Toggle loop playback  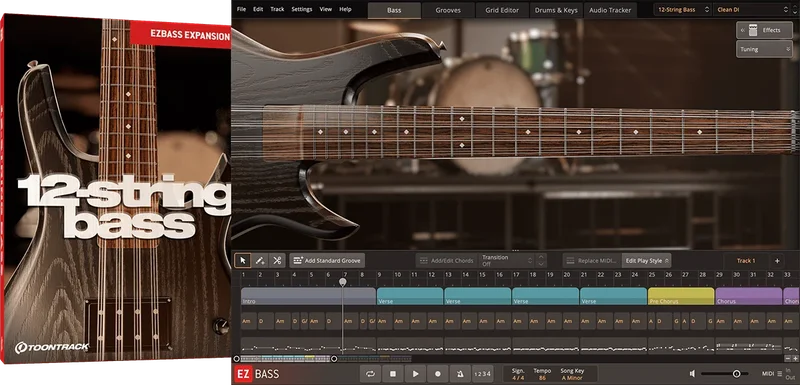click(370, 374)
